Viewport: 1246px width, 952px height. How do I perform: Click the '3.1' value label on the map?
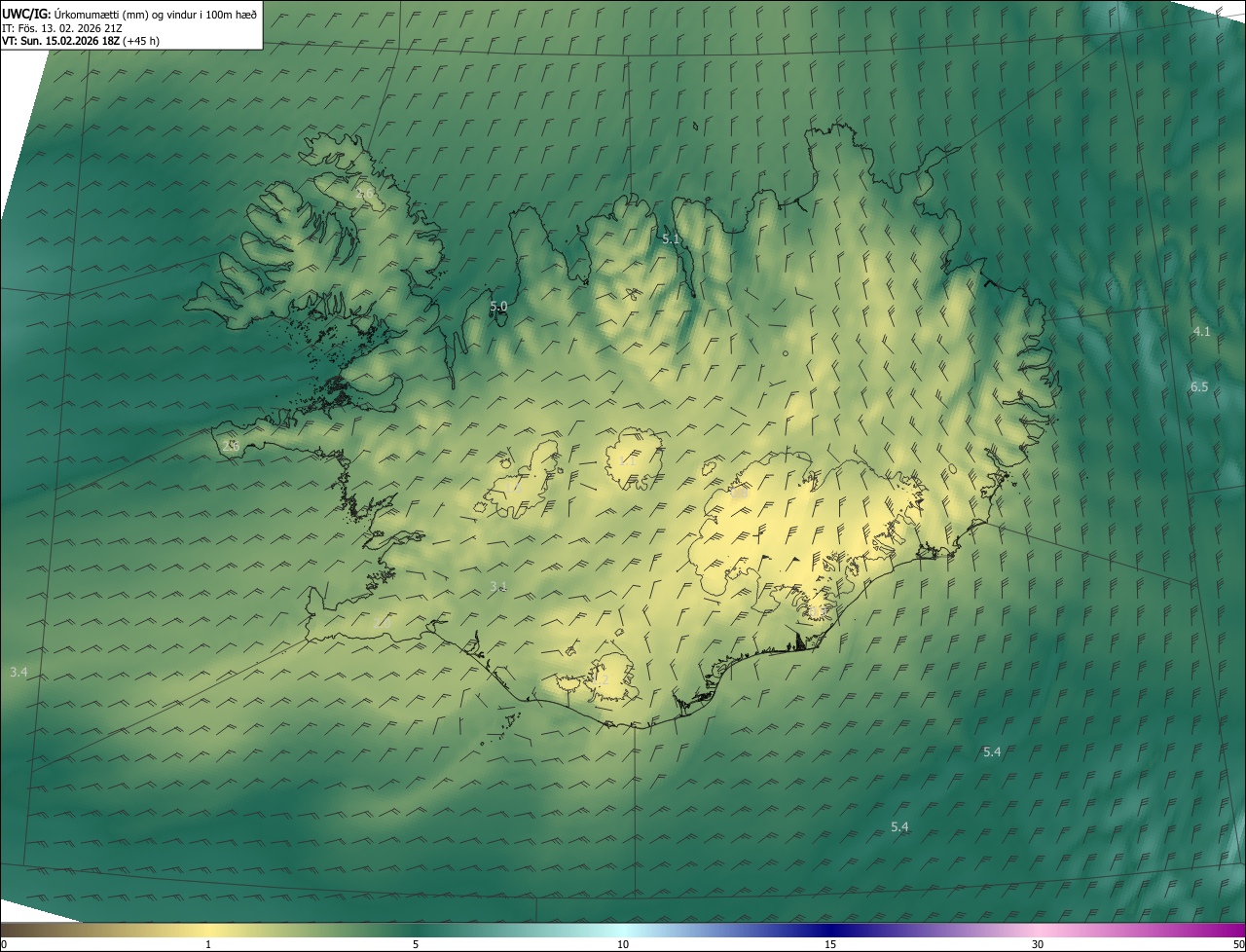498,585
